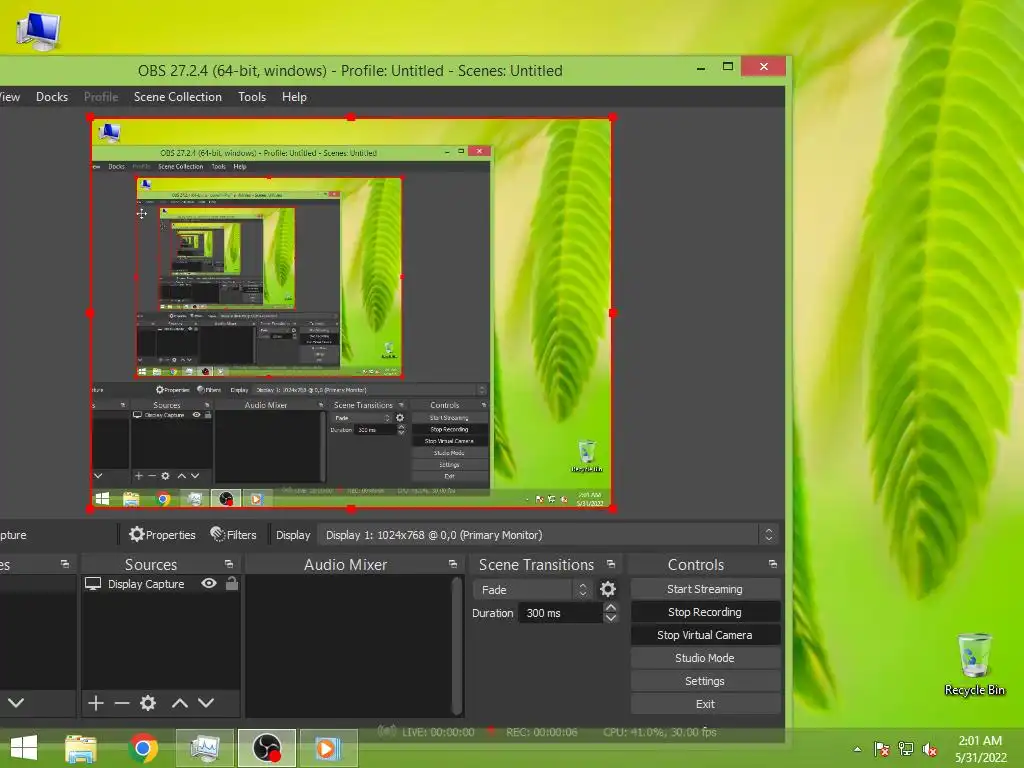Click Start Streaming
The image size is (1024, 768).
pos(705,589)
